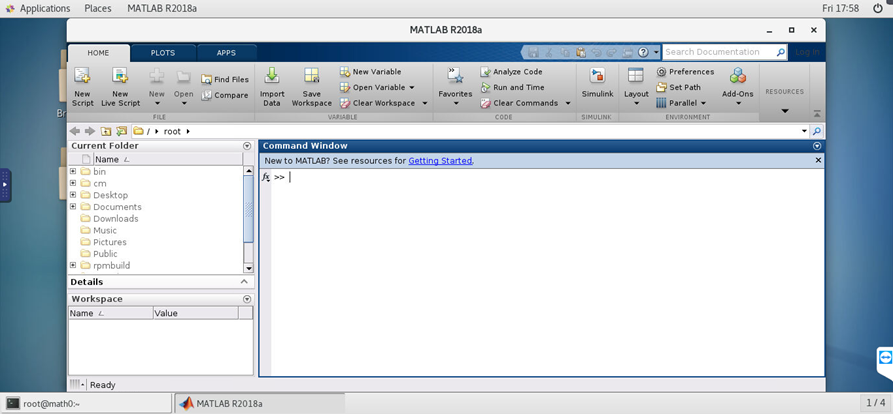893x414 pixels.
Task: Minimize the toolstrip ribbon
Action: point(817,113)
